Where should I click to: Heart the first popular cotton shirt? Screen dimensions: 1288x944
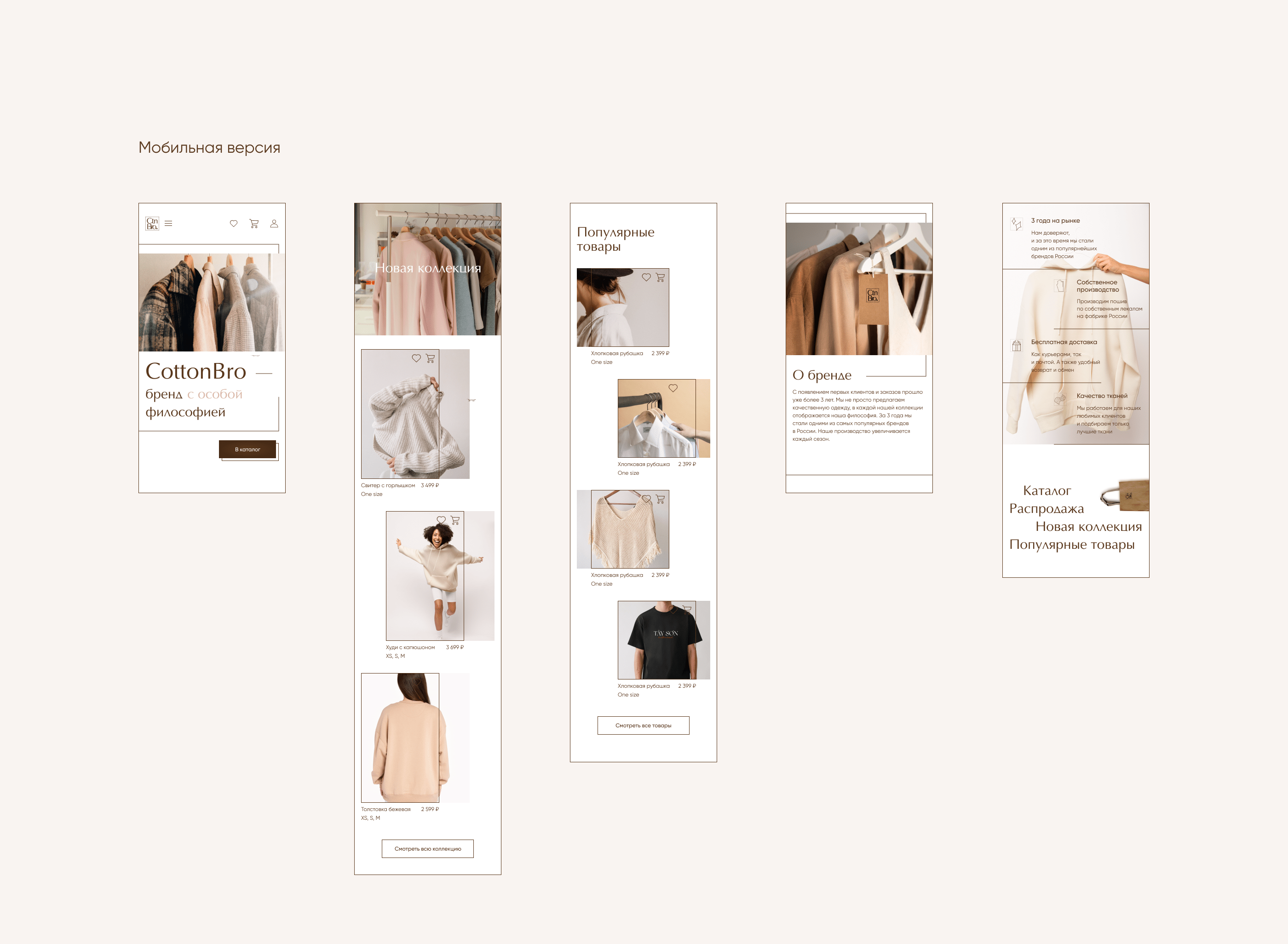(646, 277)
